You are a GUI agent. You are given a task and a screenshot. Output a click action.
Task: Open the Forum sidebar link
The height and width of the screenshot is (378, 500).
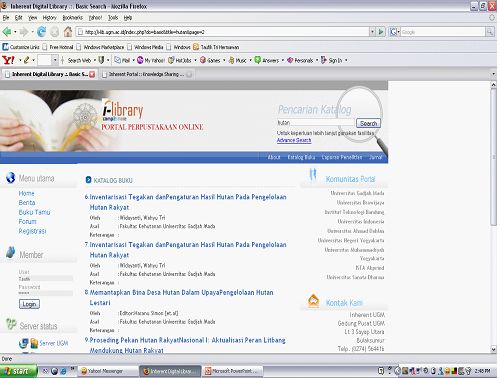[x=27, y=221]
